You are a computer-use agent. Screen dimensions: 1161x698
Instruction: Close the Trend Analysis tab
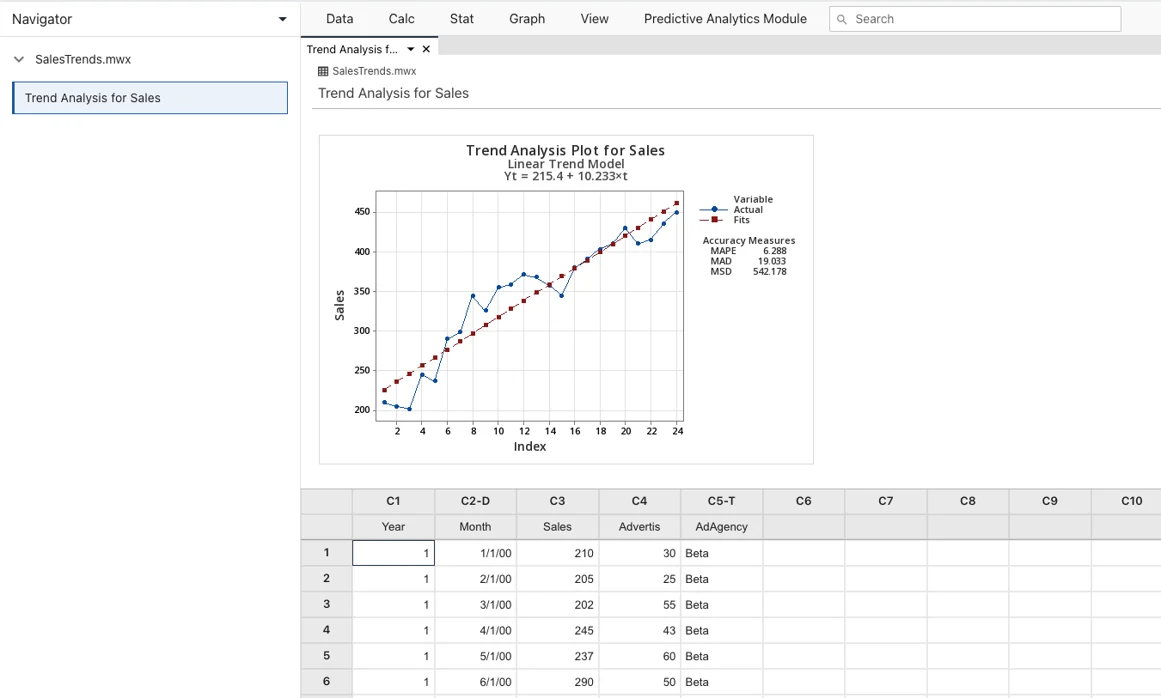(x=426, y=49)
